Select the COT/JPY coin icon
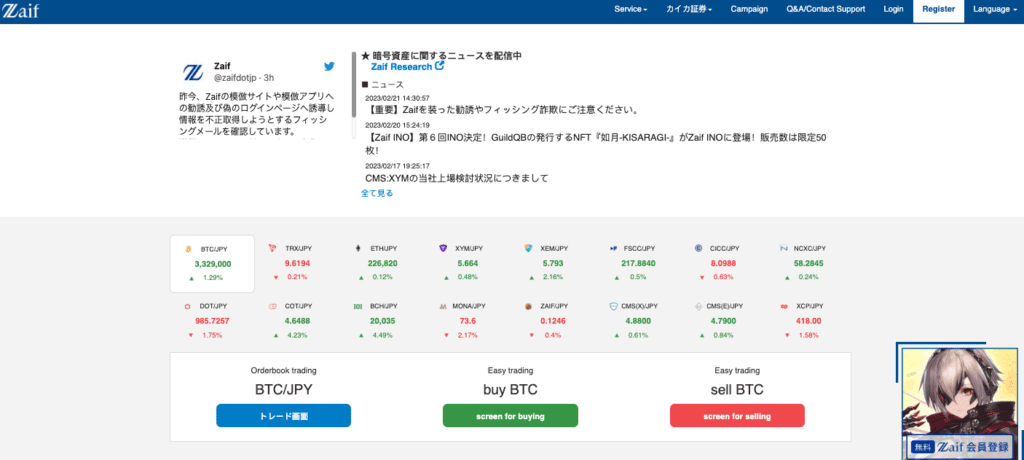 [x=273, y=306]
